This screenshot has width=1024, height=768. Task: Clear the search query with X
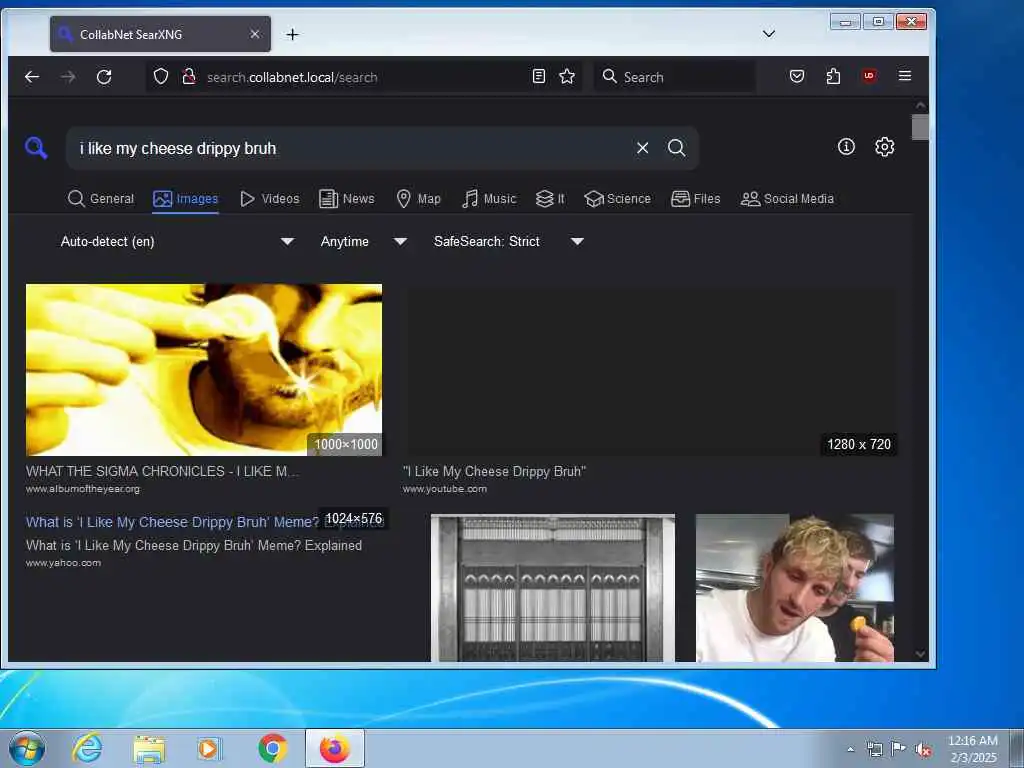pyautogui.click(x=643, y=148)
